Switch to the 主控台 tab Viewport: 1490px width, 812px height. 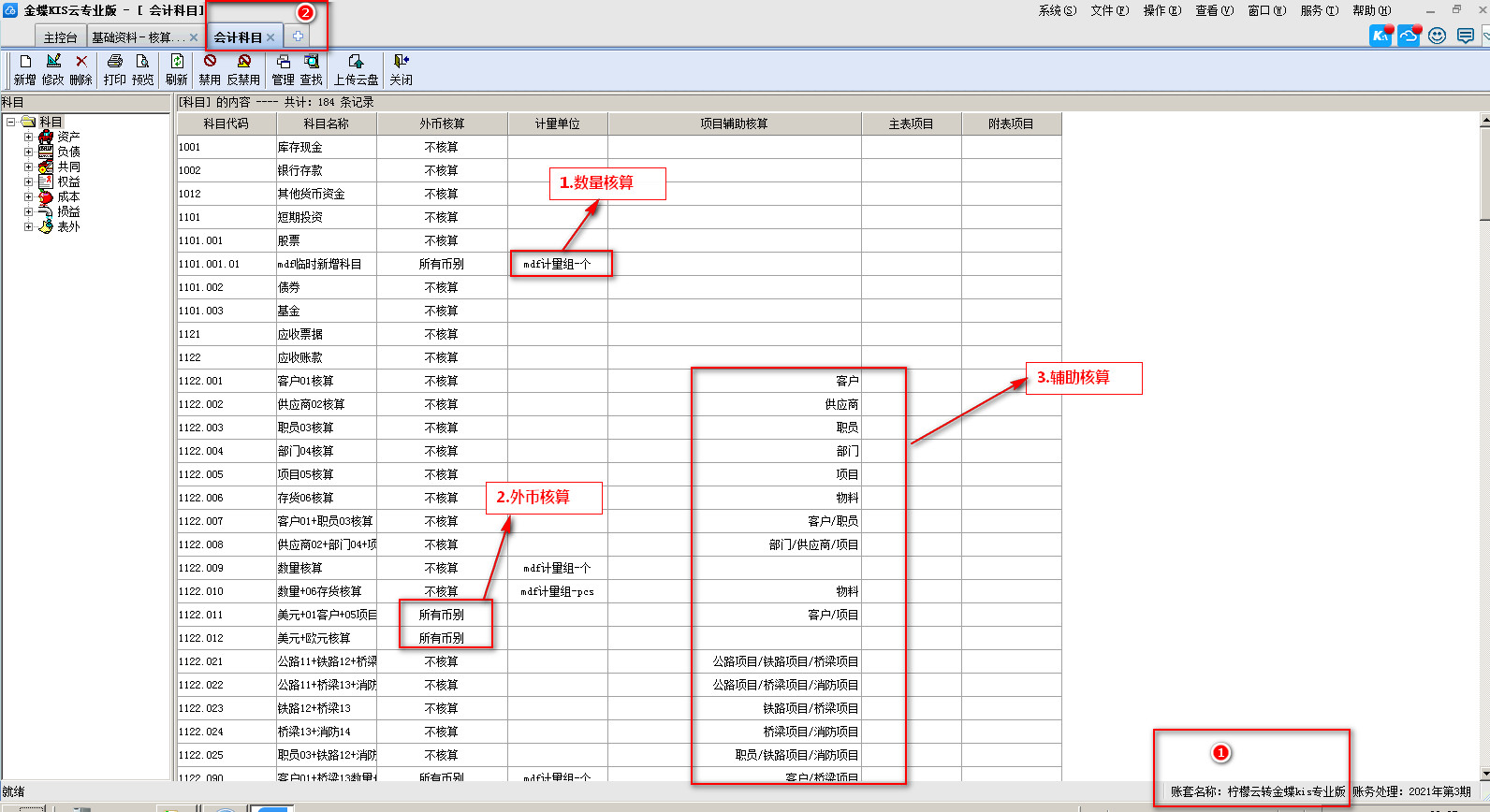click(x=60, y=37)
